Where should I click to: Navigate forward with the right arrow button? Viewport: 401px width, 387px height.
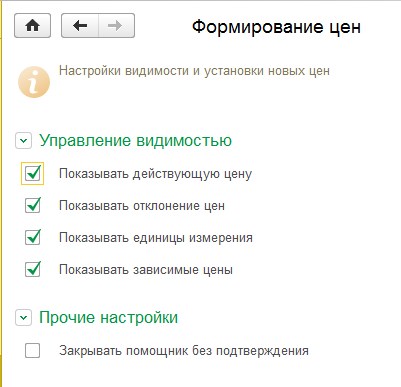[117, 26]
